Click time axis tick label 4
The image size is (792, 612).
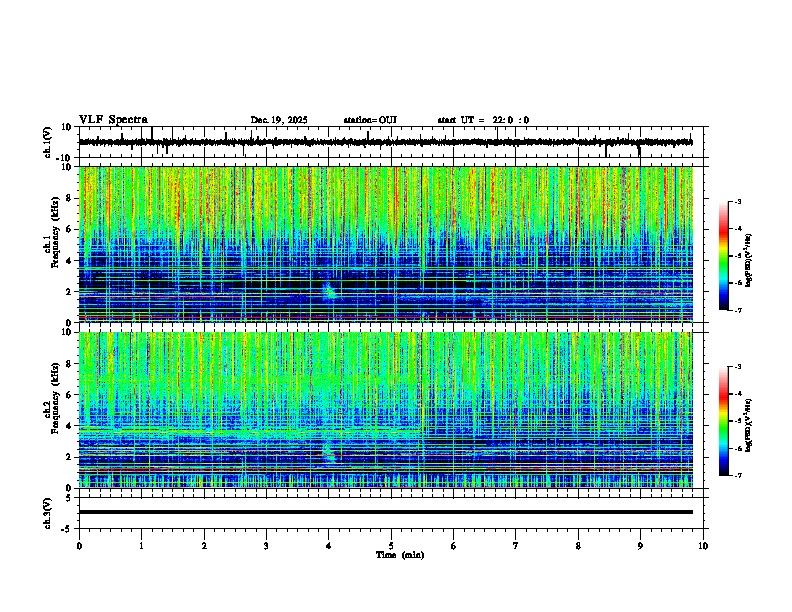click(329, 546)
